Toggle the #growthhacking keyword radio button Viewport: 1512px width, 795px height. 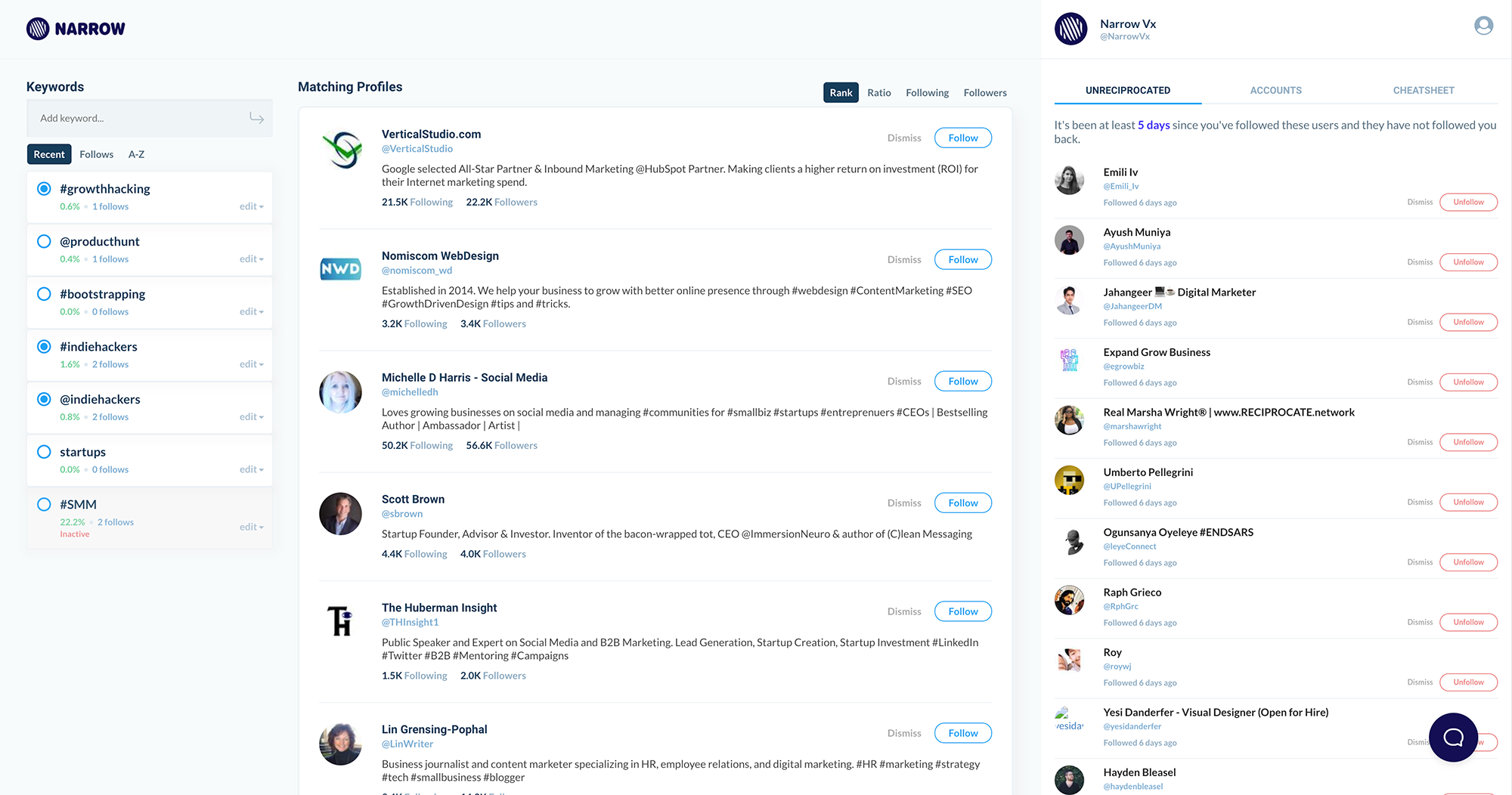44,189
